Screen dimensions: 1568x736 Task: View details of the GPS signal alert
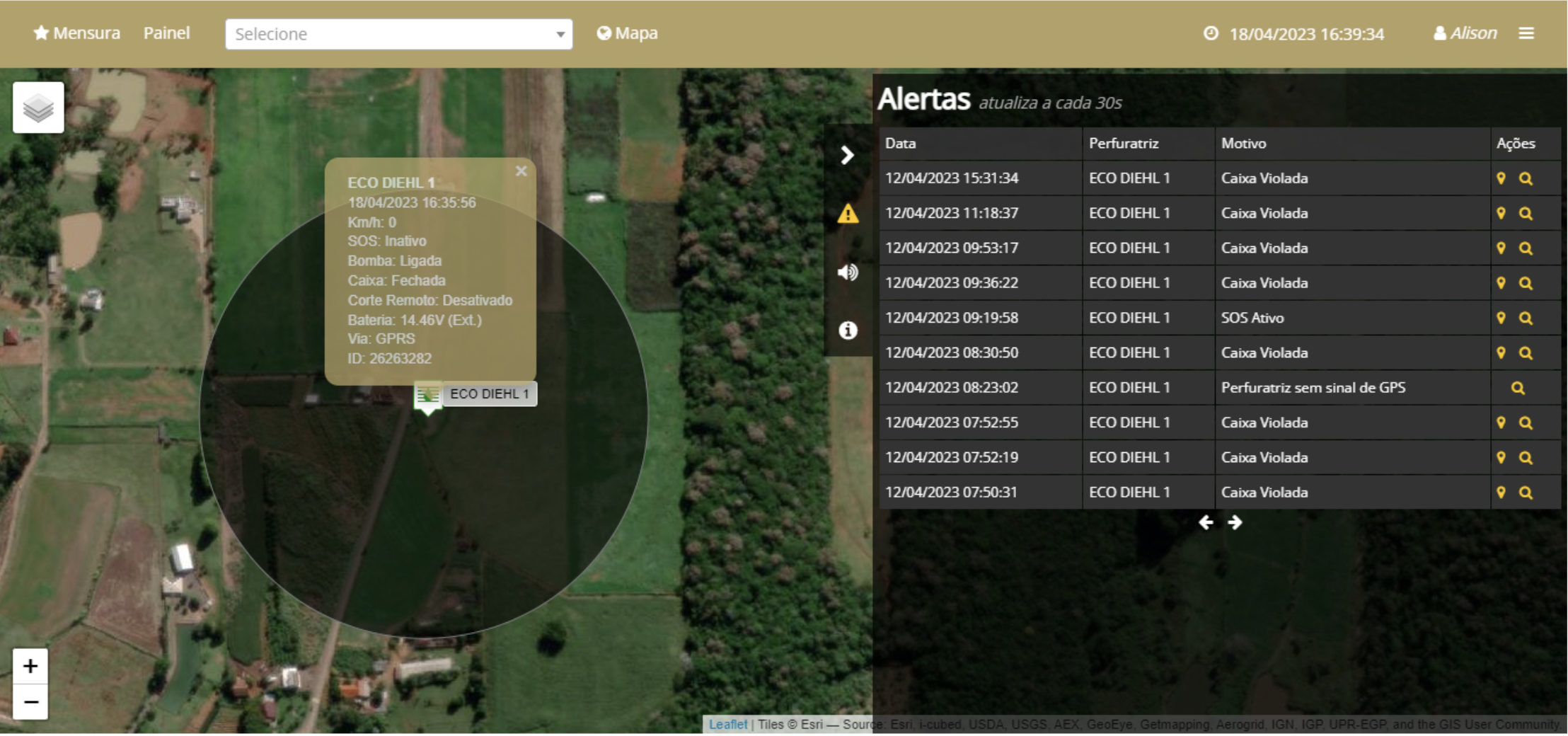[1518, 388]
